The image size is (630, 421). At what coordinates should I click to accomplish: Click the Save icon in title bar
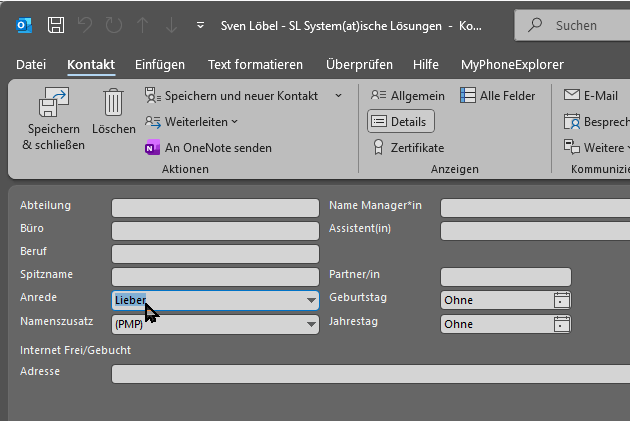57,24
